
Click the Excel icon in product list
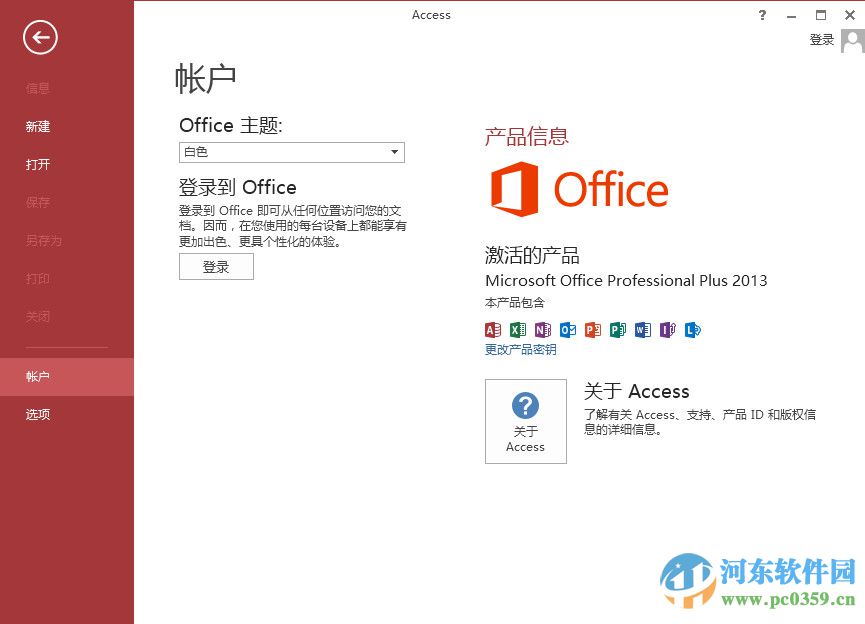pos(518,330)
